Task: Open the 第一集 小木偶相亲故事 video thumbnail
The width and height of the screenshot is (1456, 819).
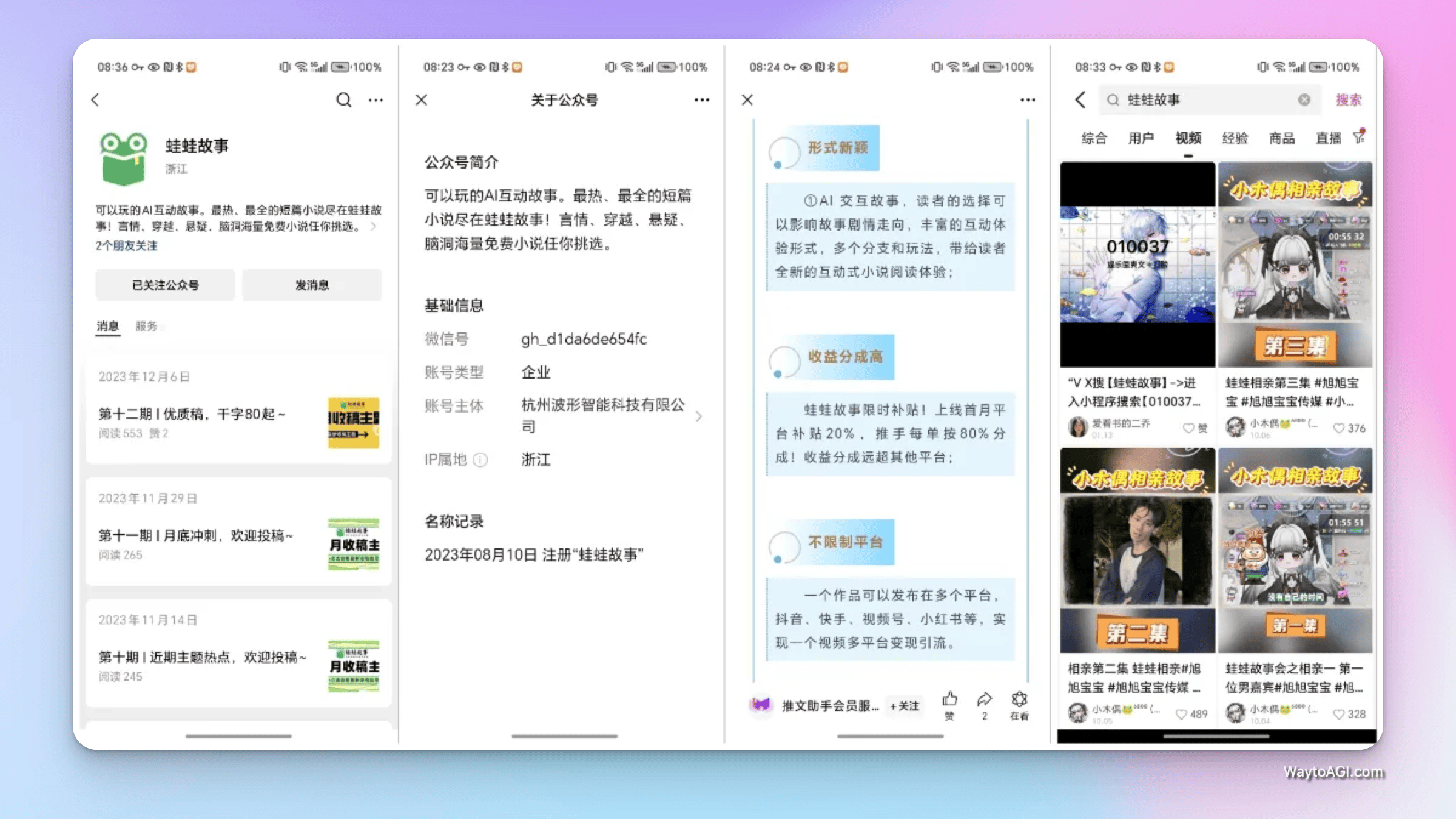Action: click(1295, 550)
